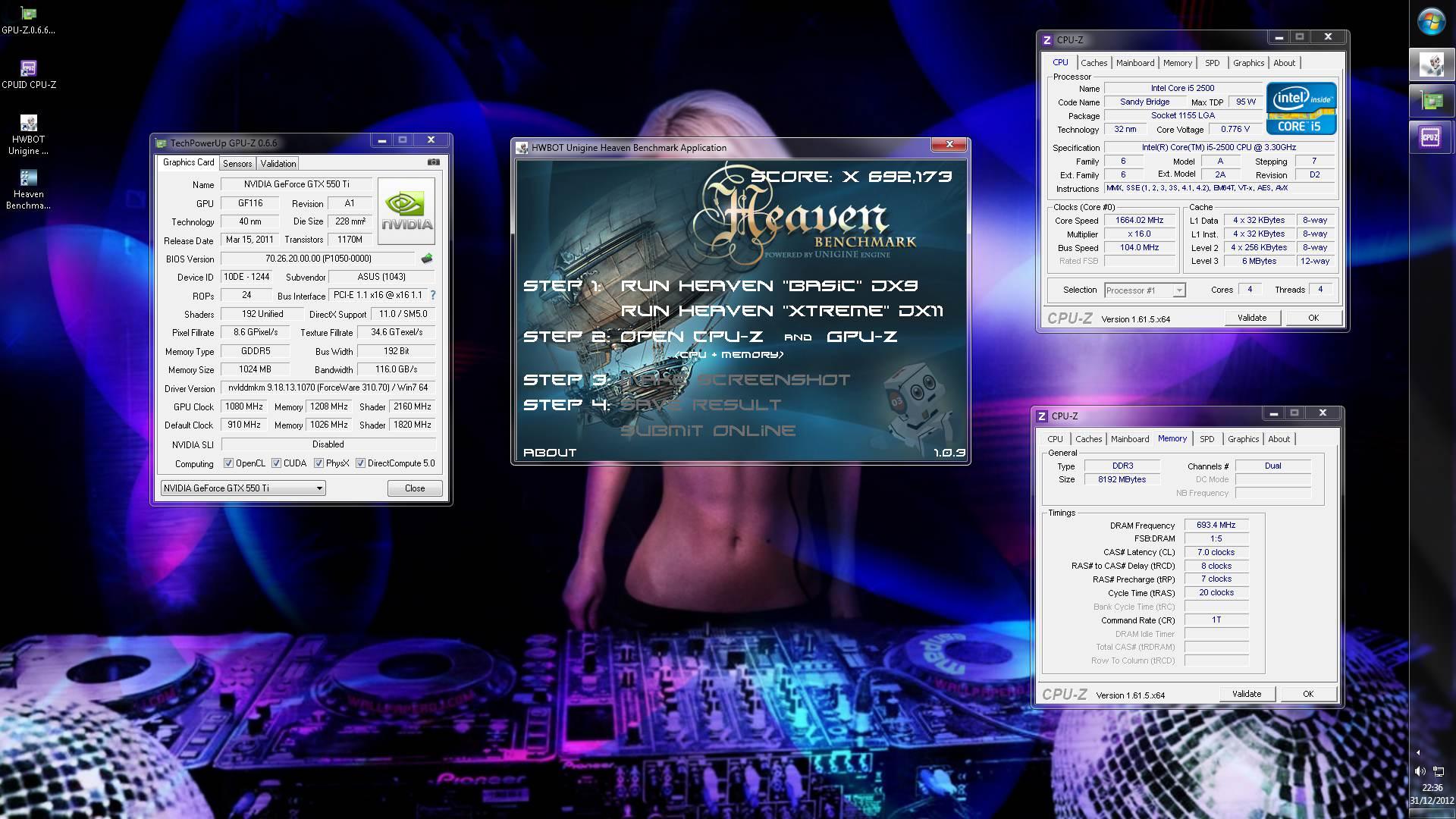Switch to Sensors tab in GPU-Z
Image resolution: width=1456 pixels, height=819 pixels.
237,164
